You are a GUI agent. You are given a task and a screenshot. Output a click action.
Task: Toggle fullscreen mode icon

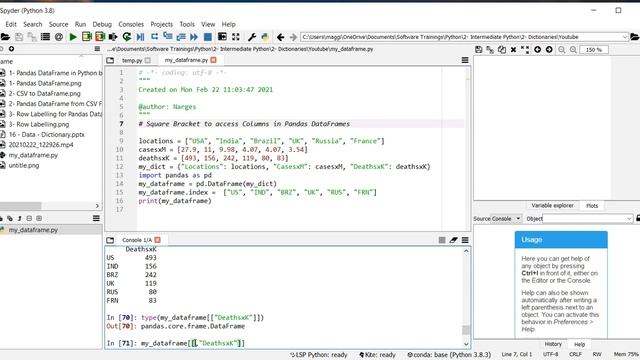tap(236, 37)
